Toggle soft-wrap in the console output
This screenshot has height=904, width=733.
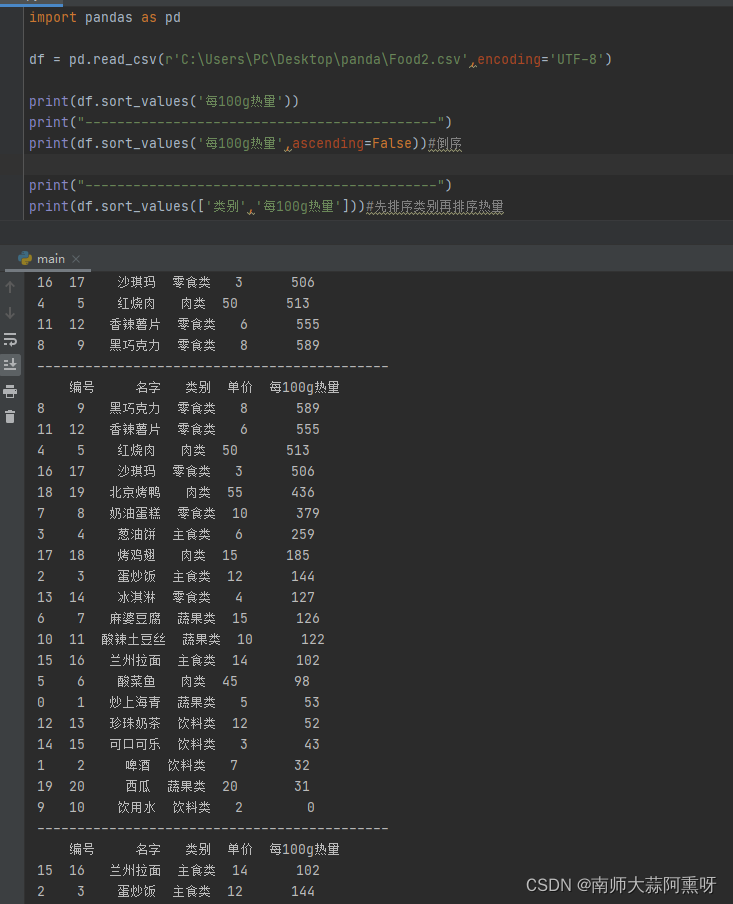[x=10, y=339]
